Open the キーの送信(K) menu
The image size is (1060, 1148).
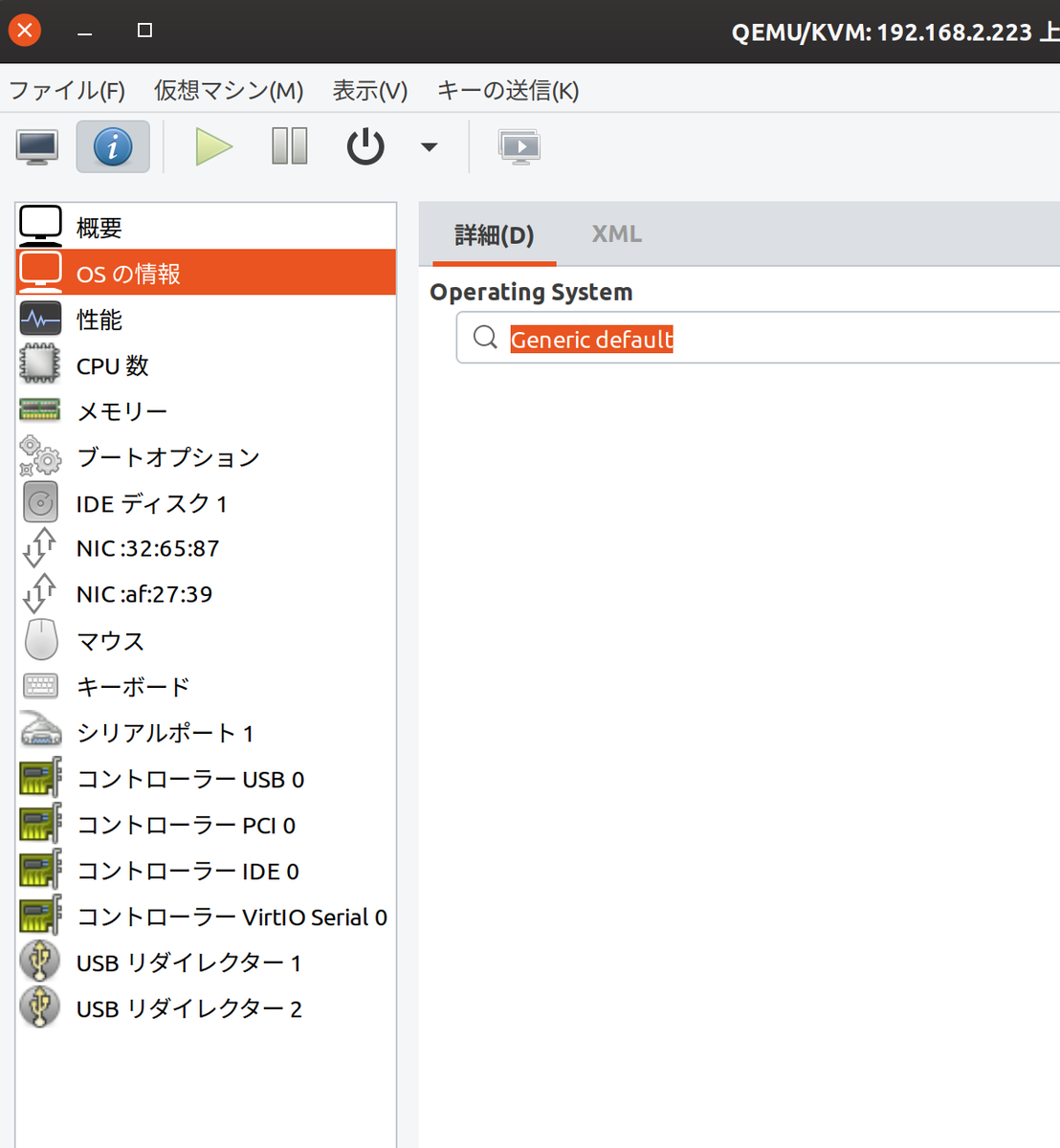point(508,90)
